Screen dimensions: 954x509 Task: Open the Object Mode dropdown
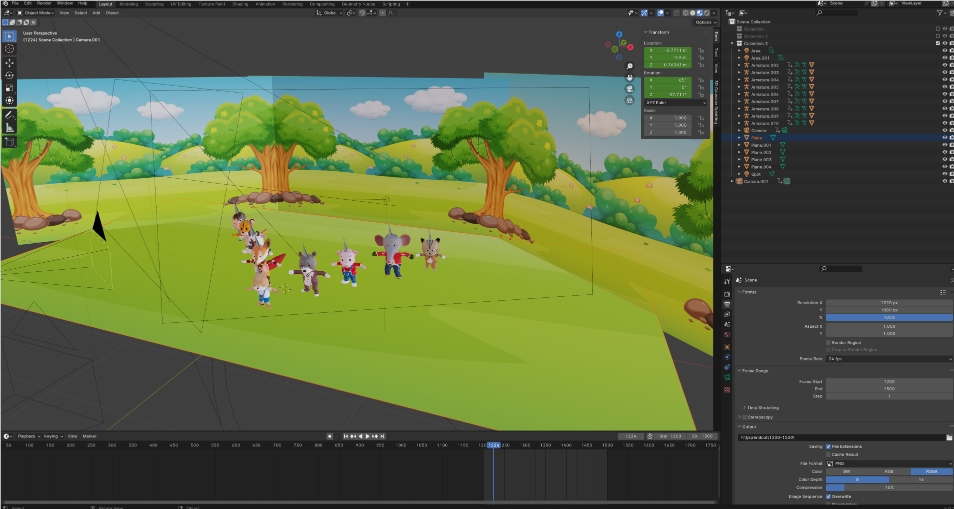[x=37, y=13]
